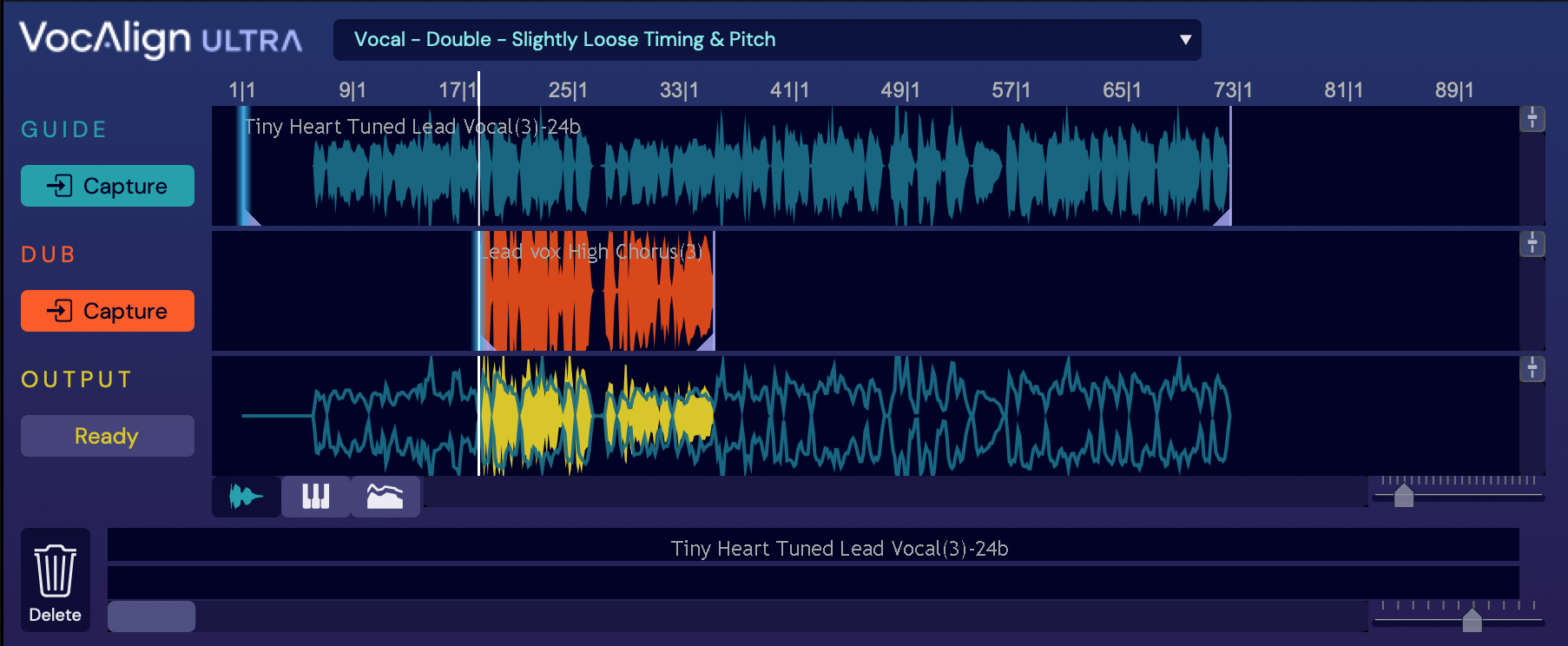Click bar marker 41|1 on the timeline ruler
The height and width of the screenshot is (646, 1568).
point(789,90)
